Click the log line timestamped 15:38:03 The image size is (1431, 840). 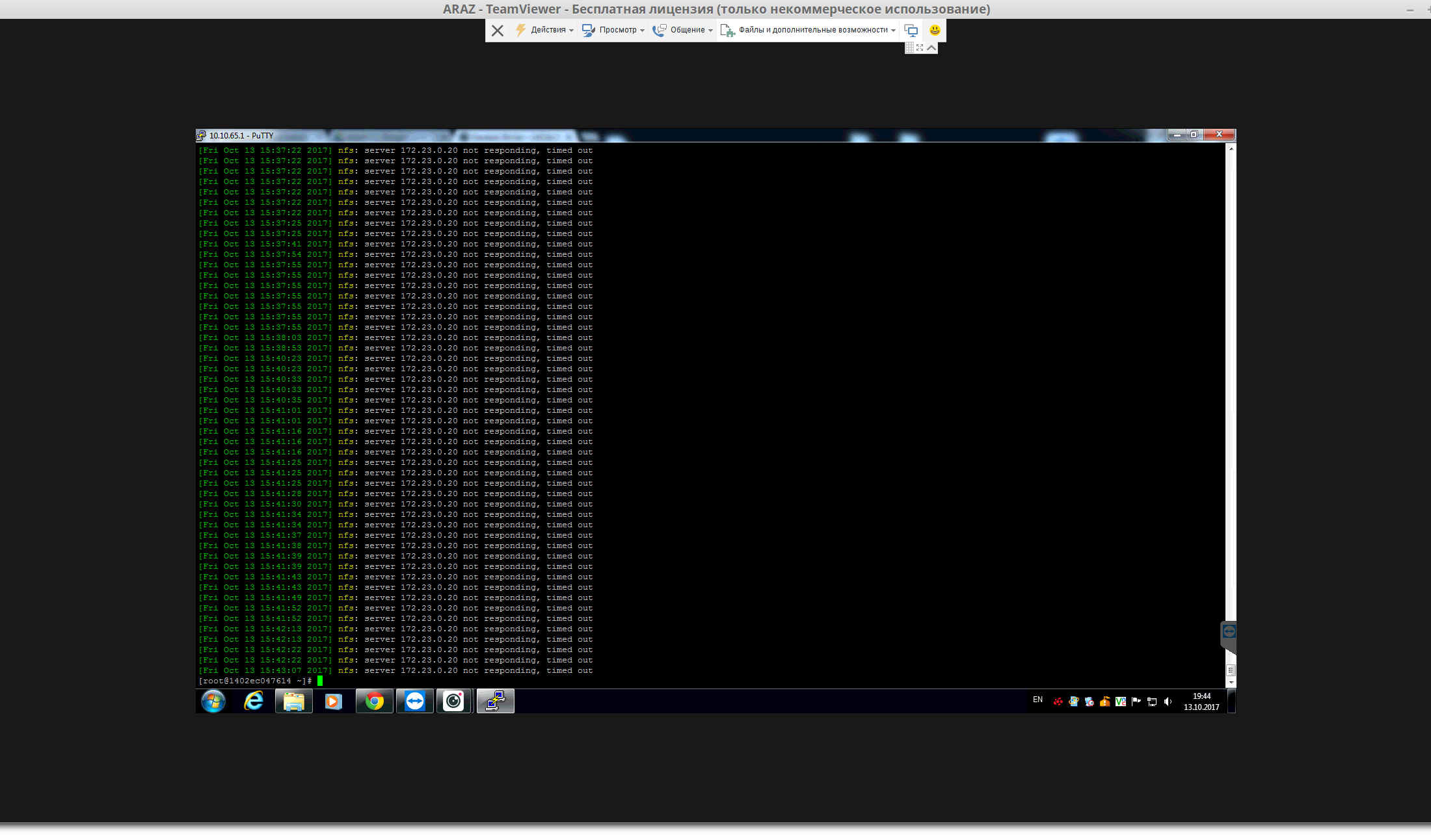pos(395,337)
